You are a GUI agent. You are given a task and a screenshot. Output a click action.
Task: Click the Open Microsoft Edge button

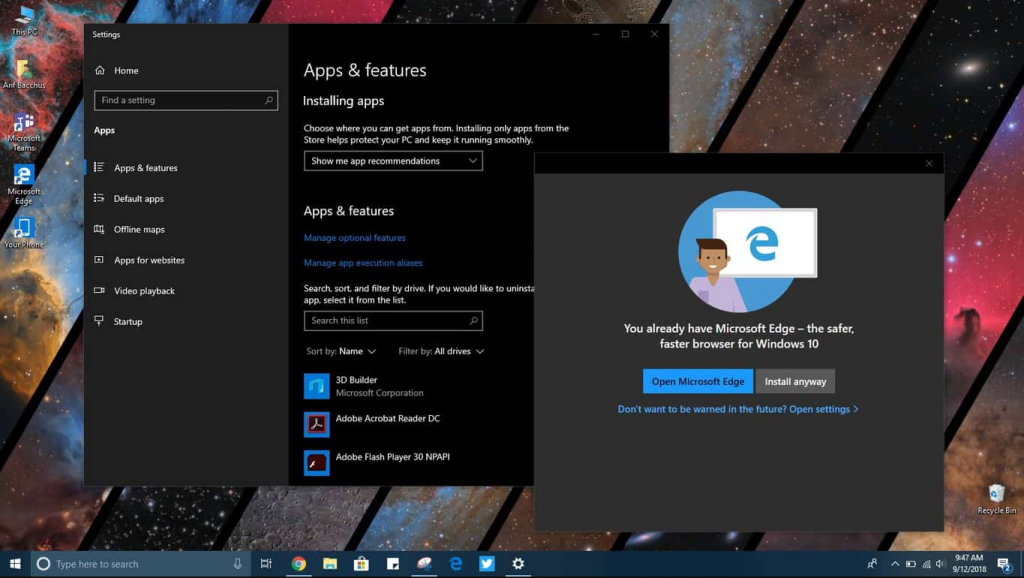(x=697, y=381)
